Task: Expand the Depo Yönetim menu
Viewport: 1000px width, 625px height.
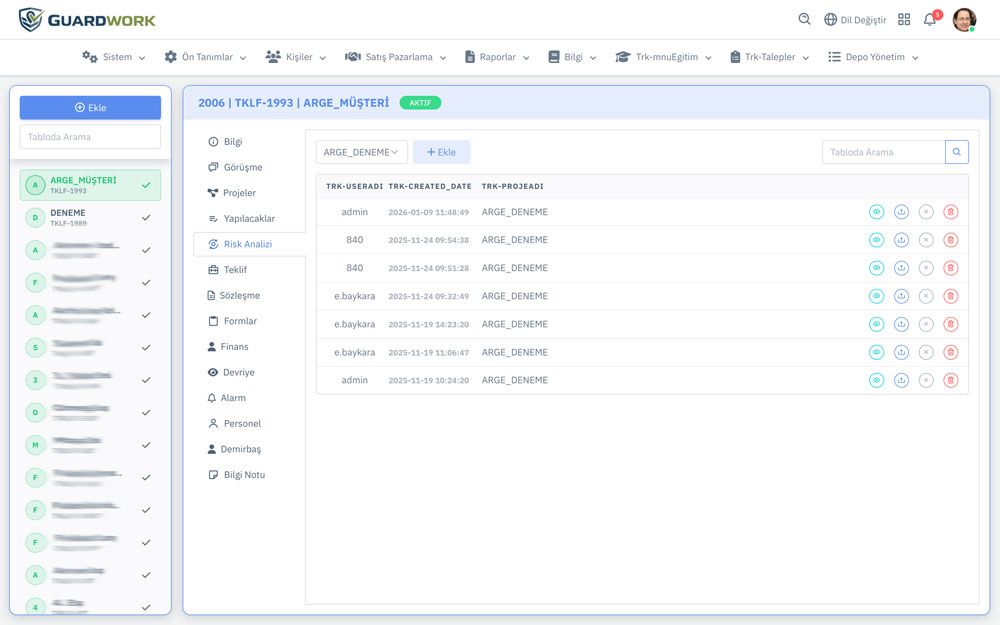Action: point(873,57)
